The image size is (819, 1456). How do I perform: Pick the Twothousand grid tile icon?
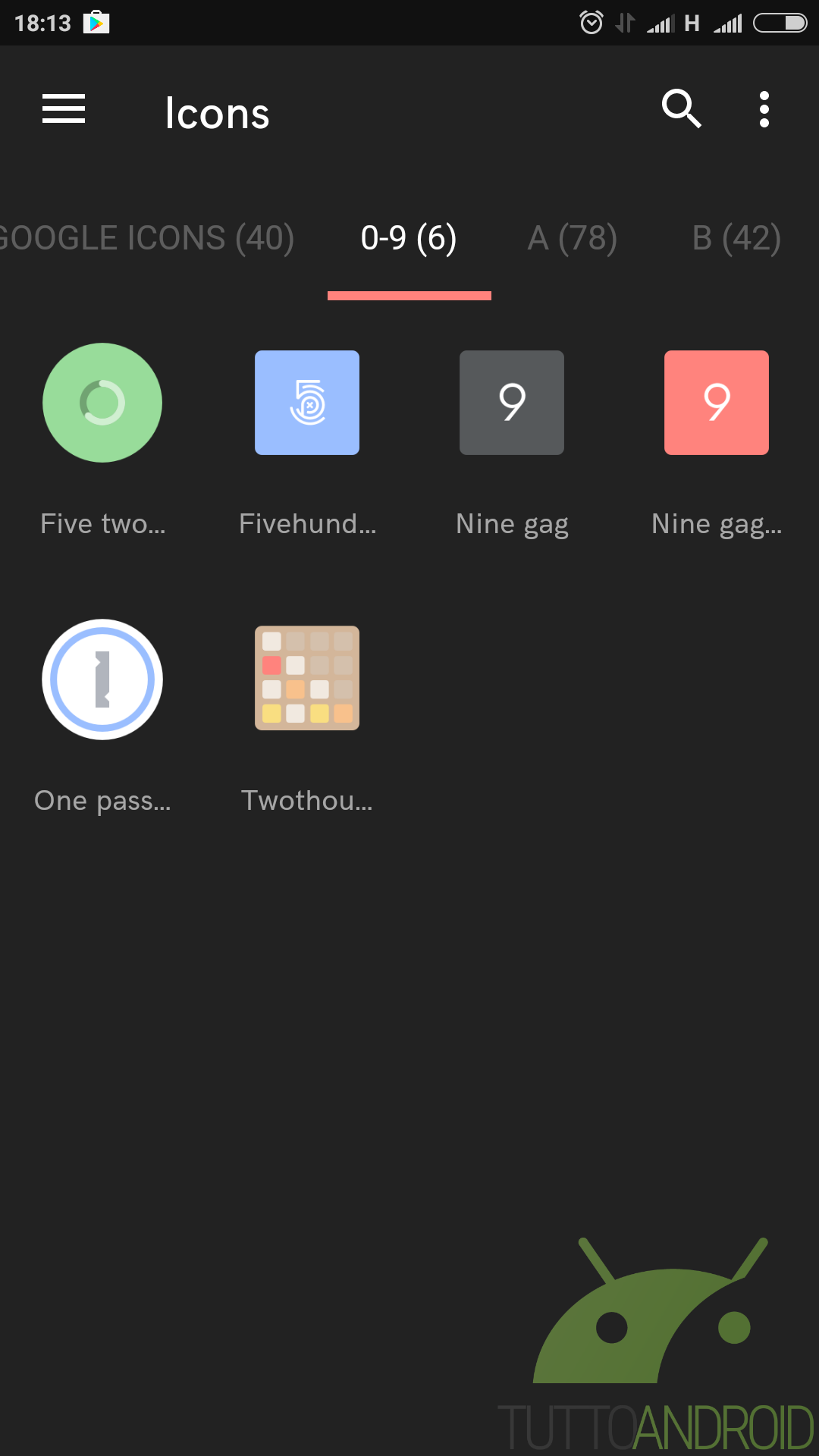[x=307, y=678]
